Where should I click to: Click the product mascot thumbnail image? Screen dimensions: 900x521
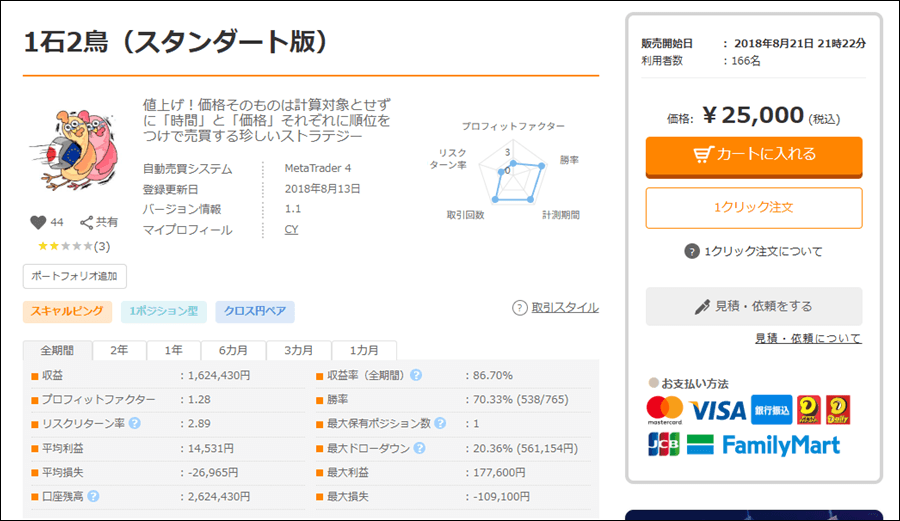click(x=65, y=152)
